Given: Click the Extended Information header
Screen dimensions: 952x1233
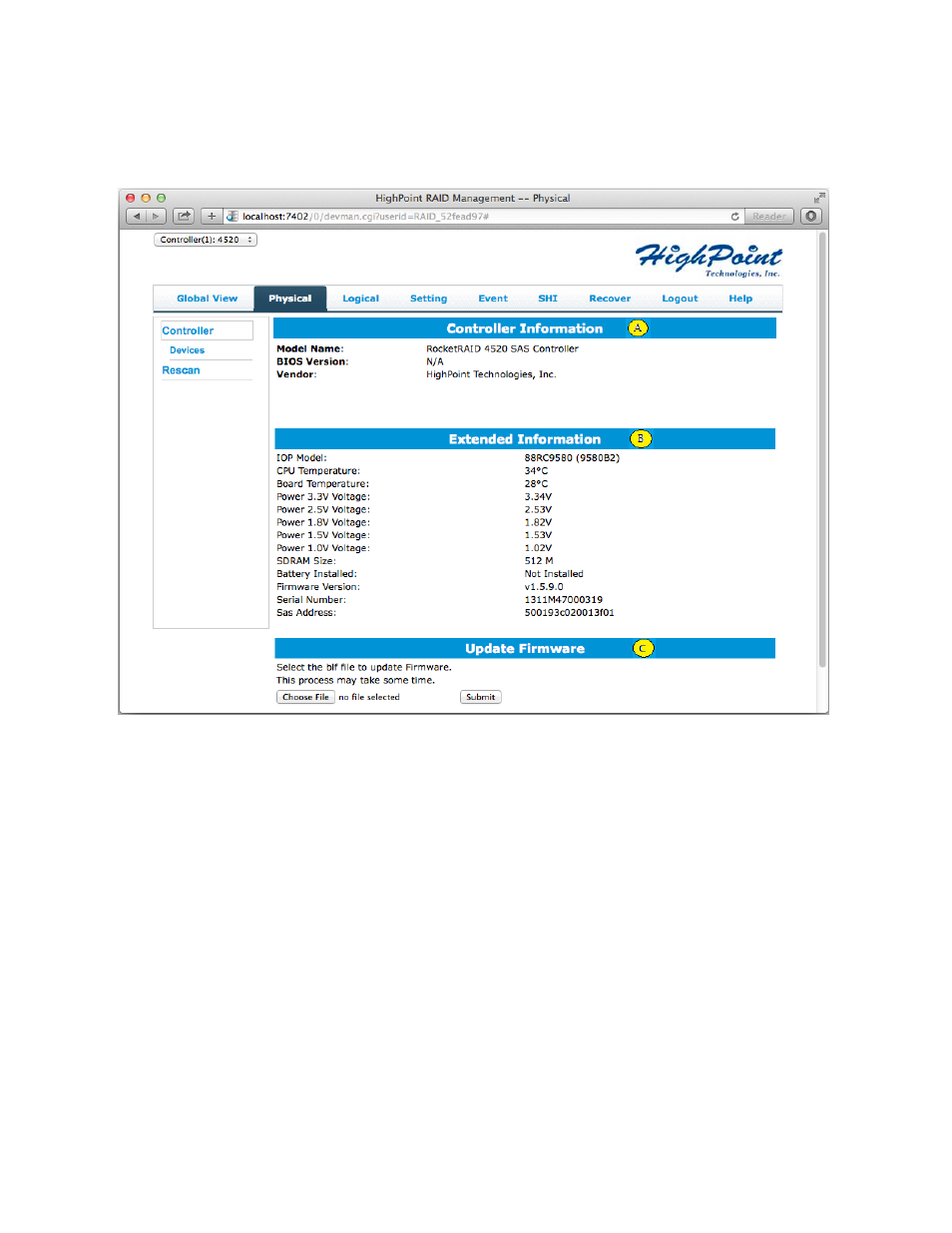Looking at the screenshot, I should (x=525, y=439).
